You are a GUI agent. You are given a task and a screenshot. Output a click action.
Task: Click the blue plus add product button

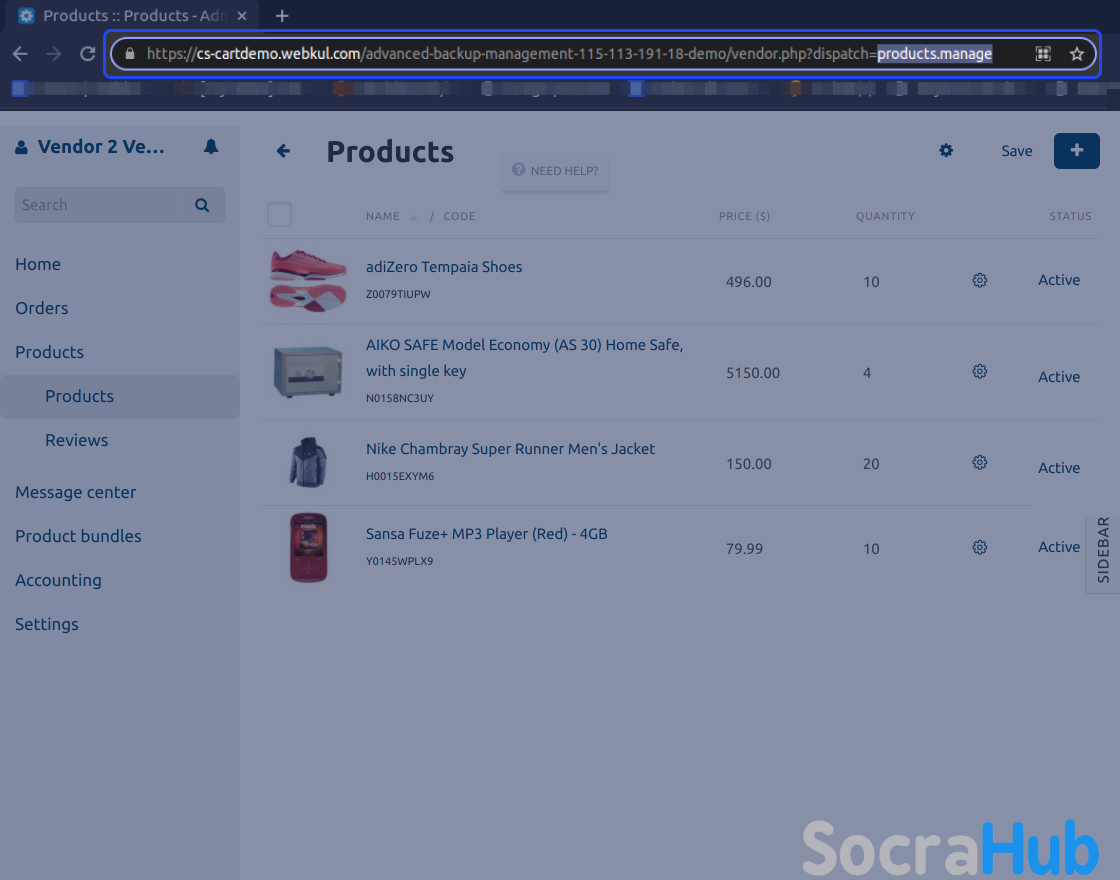pyautogui.click(x=1076, y=151)
